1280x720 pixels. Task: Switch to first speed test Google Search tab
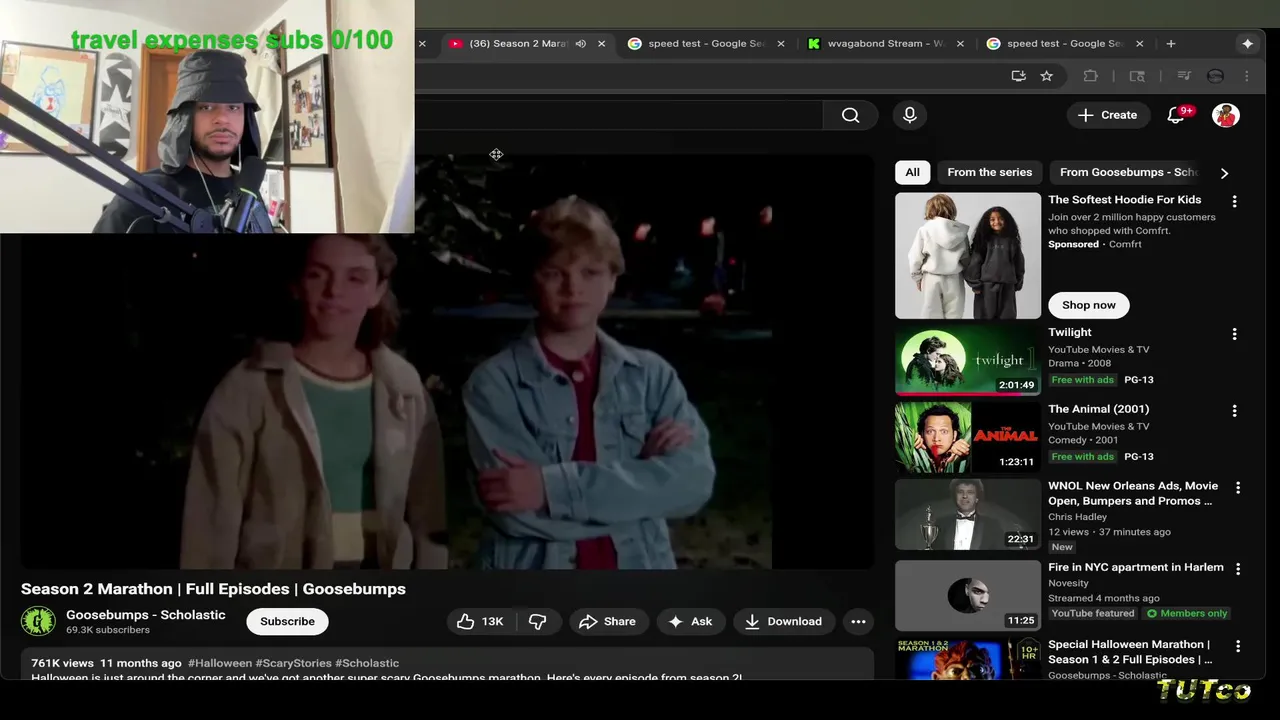click(x=705, y=44)
